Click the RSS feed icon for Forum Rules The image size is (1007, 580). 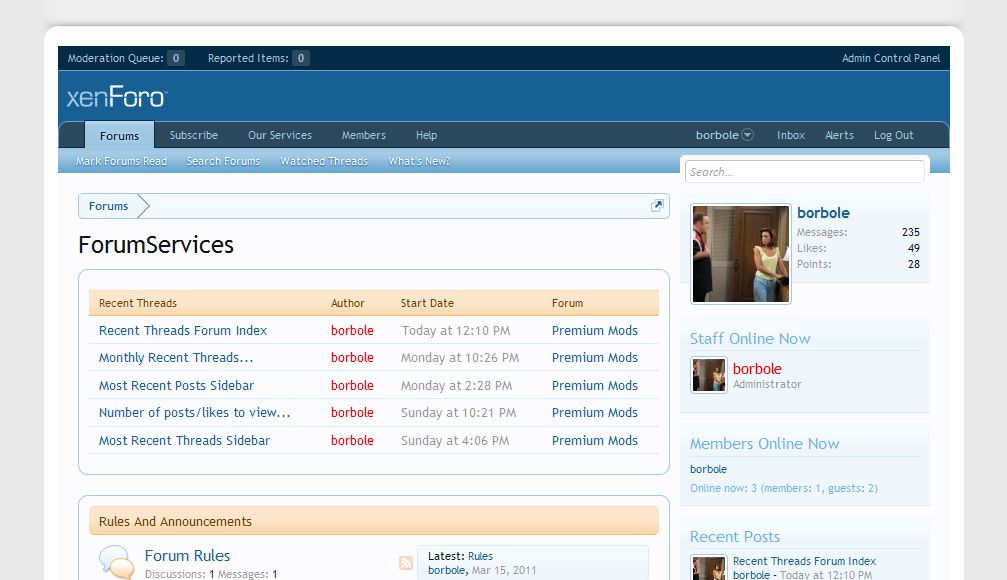click(x=405, y=563)
